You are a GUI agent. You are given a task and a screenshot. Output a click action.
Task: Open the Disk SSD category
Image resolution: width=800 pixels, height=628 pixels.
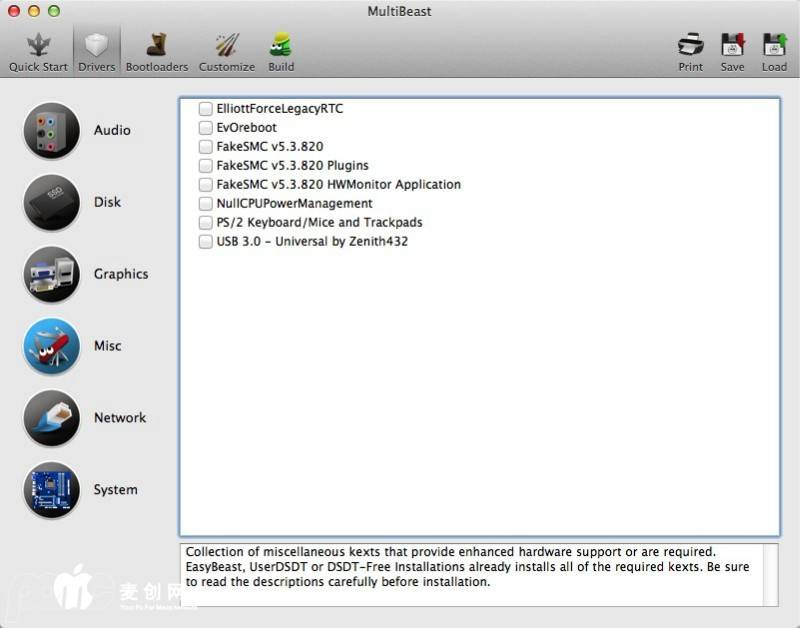[51, 203]
